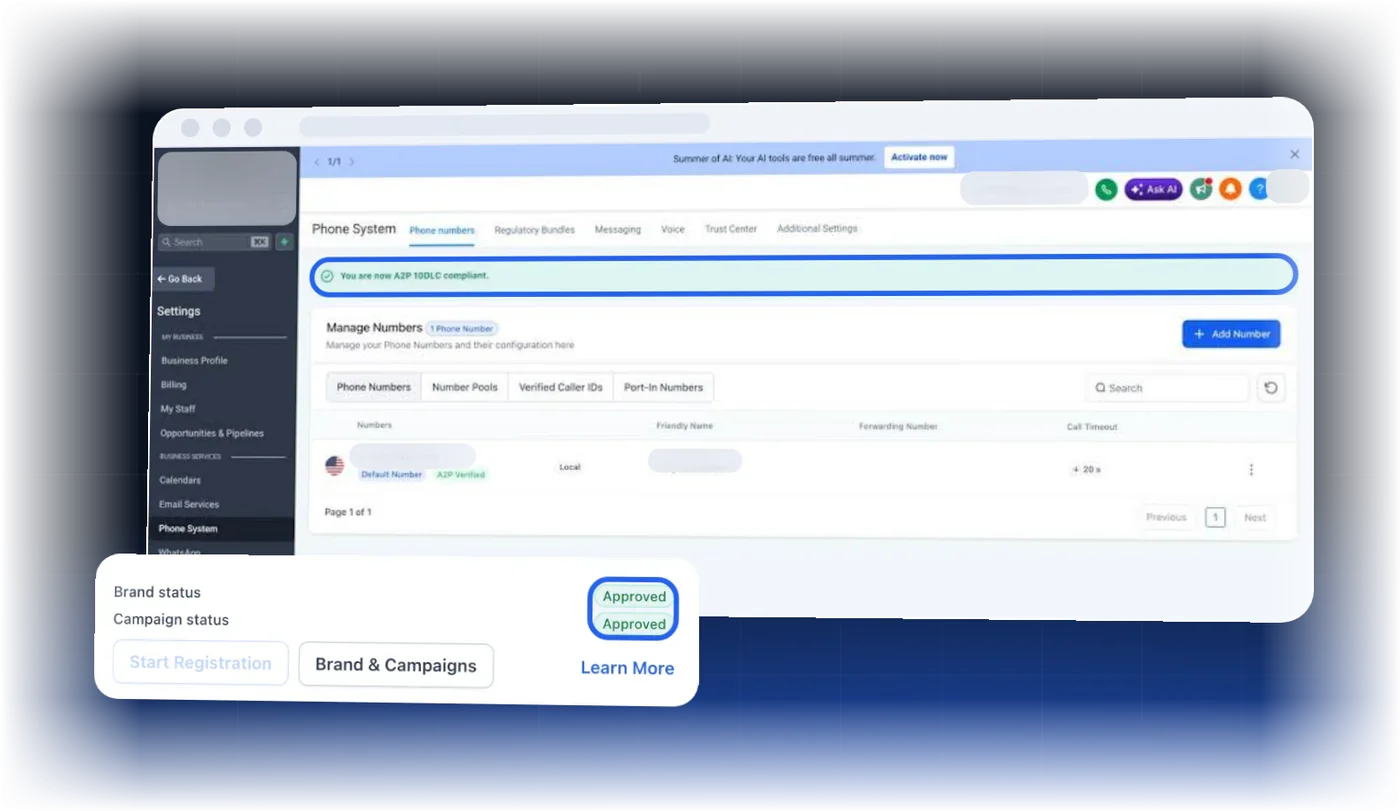Viewport: 1400px width, 811px height.
Task: Click the US flag icon in number row
Action: coord(335,466)
